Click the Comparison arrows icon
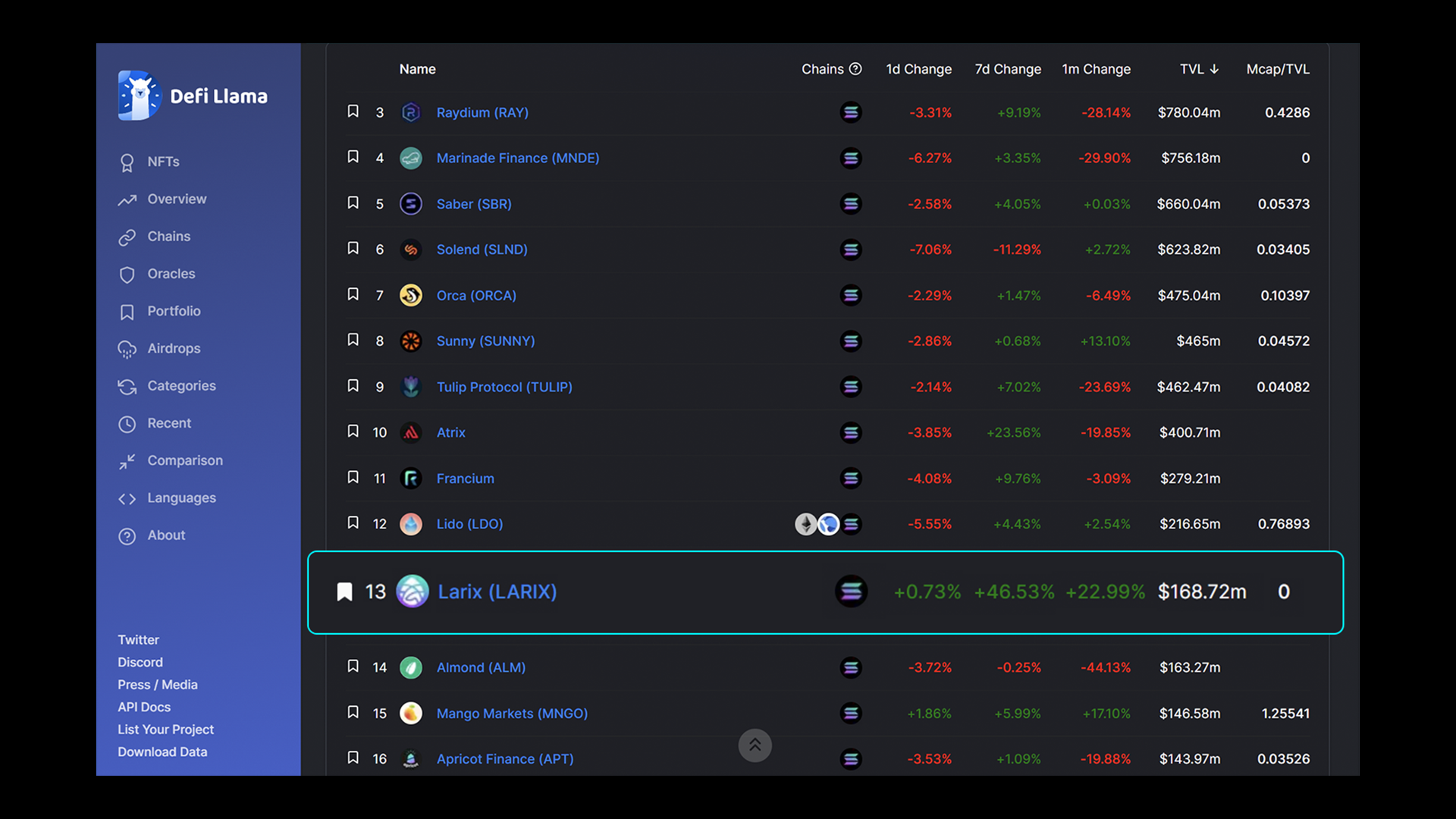1456x819 pixels. tap(127, 461)
